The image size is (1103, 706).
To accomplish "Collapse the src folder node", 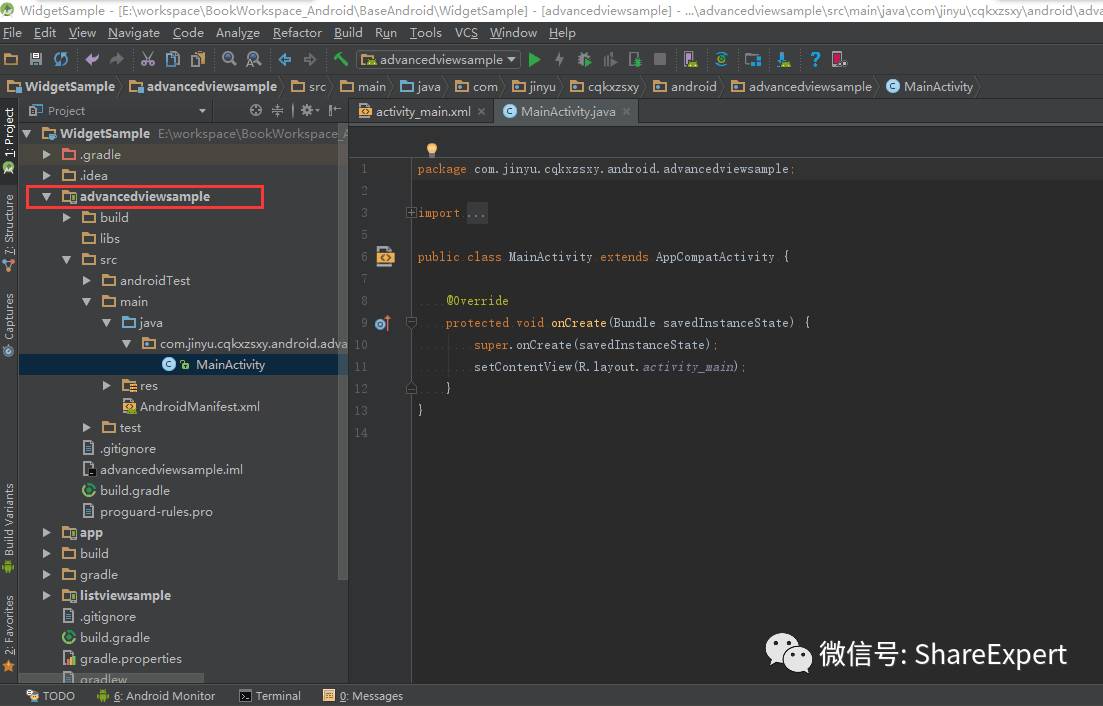I will click(67, 260).
